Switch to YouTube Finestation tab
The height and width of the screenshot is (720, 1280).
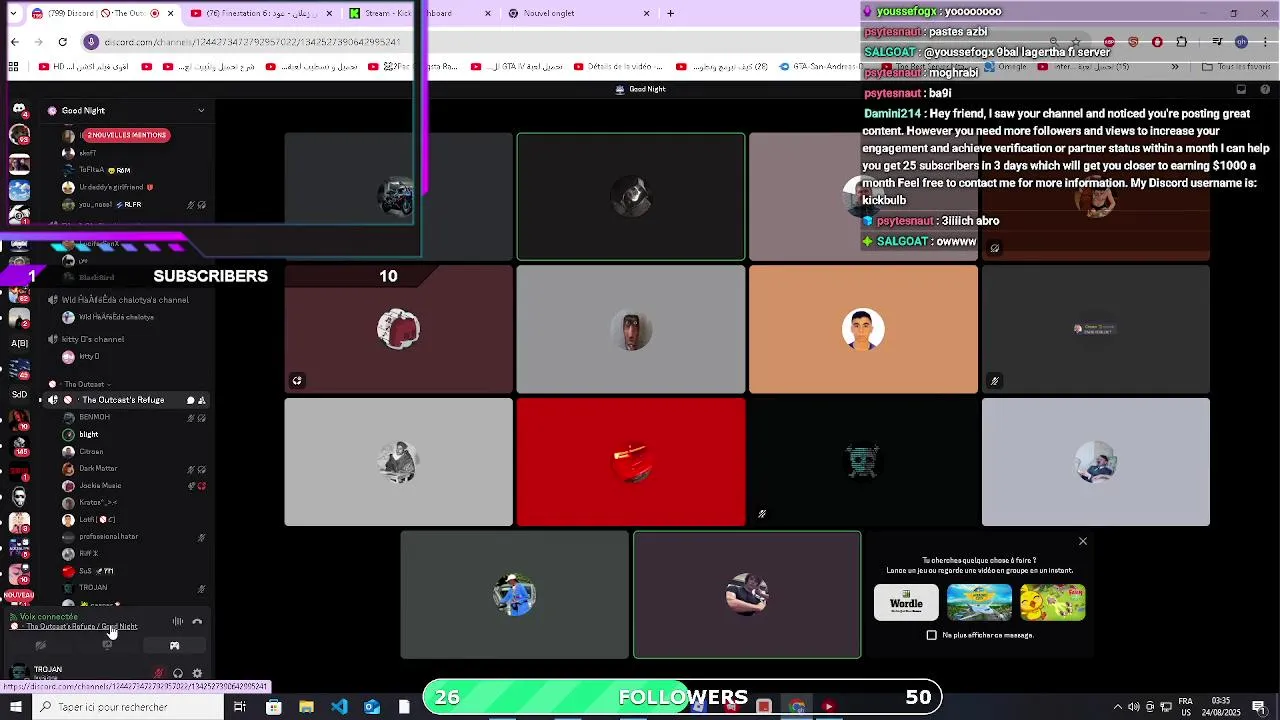click(x=262, y=13)
